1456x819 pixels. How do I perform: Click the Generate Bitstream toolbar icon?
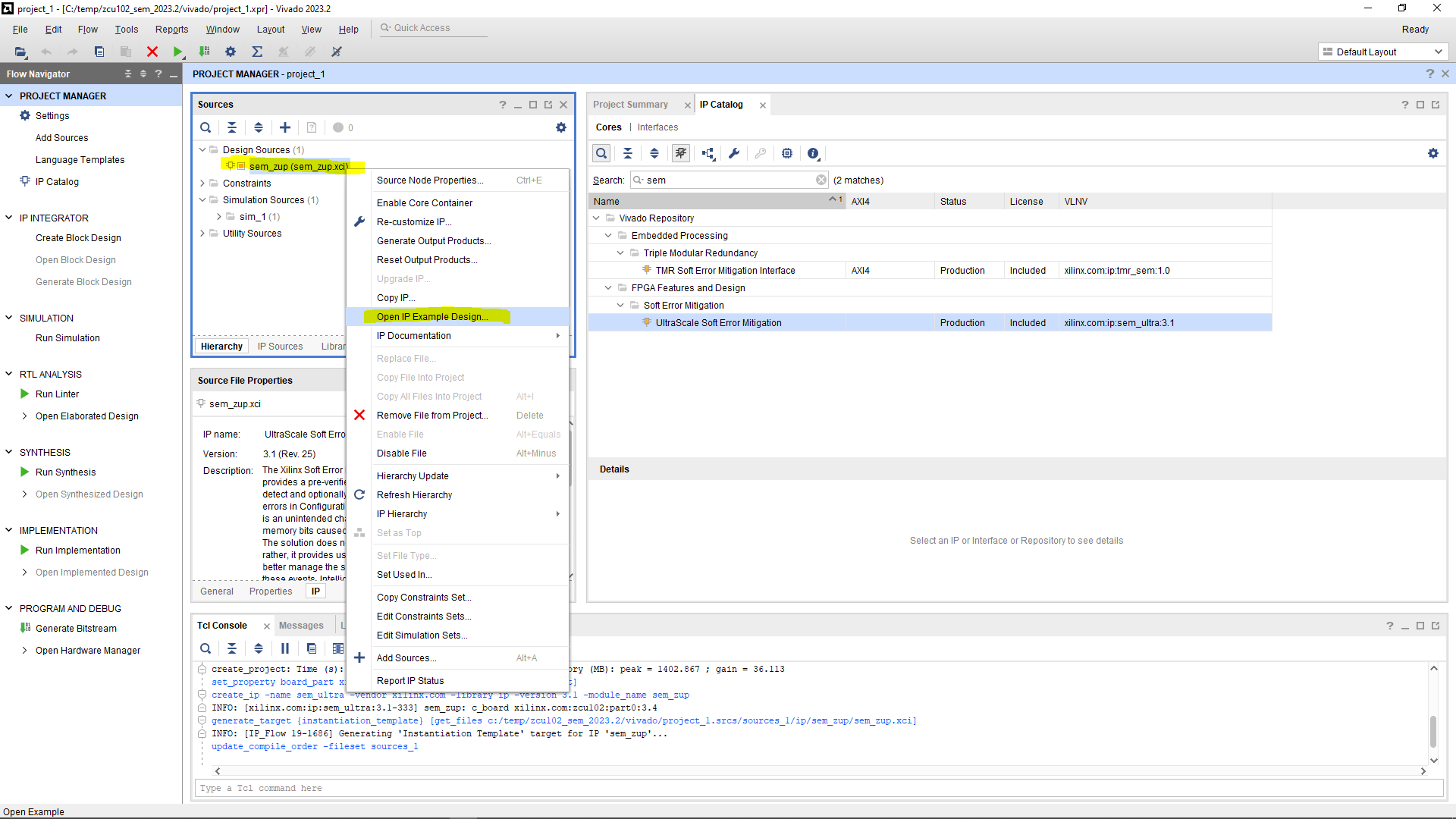(204, 52)
